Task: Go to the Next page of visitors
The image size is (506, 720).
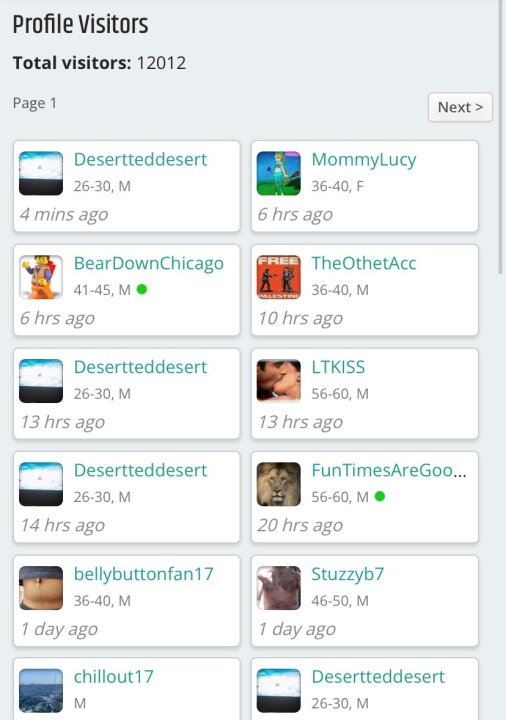Action: point(460,107)
